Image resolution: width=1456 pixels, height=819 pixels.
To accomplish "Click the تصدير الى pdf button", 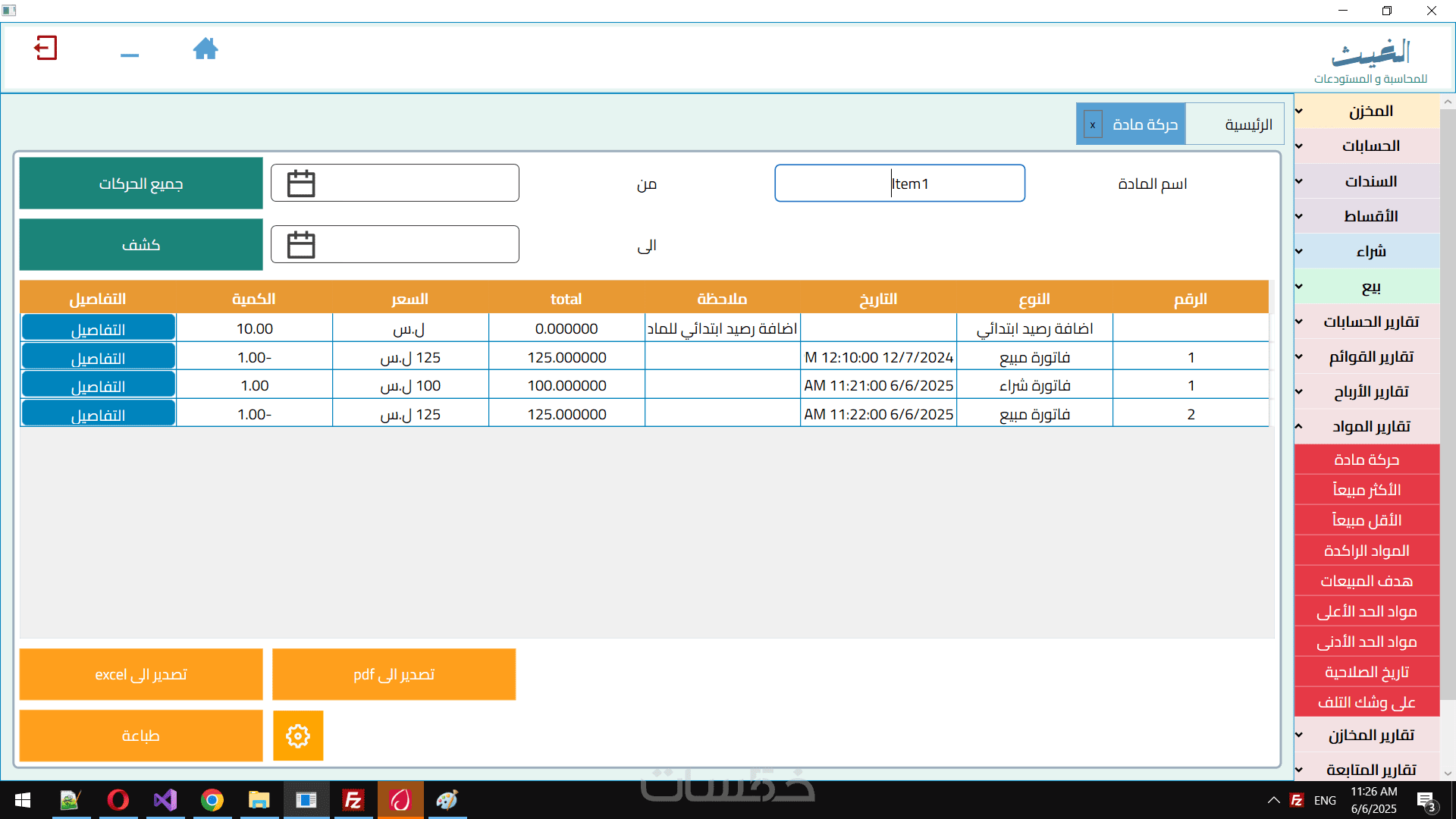I will click(394, 674).
